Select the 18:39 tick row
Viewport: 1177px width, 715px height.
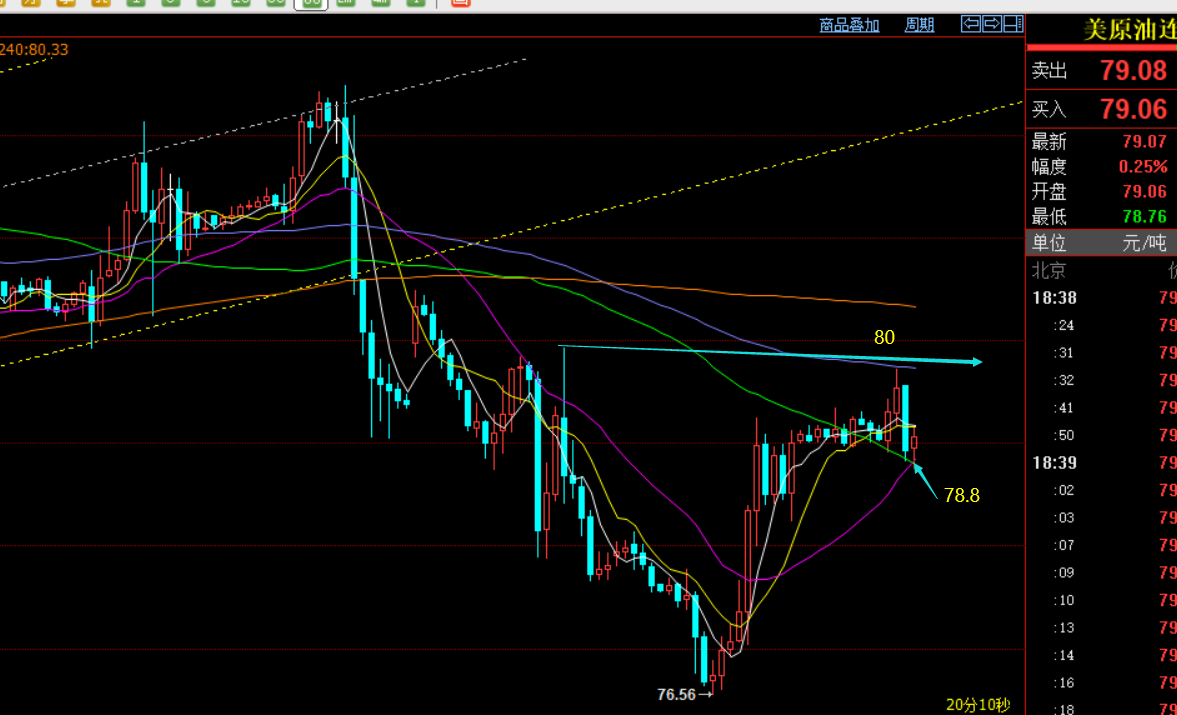click(1101, 463)
